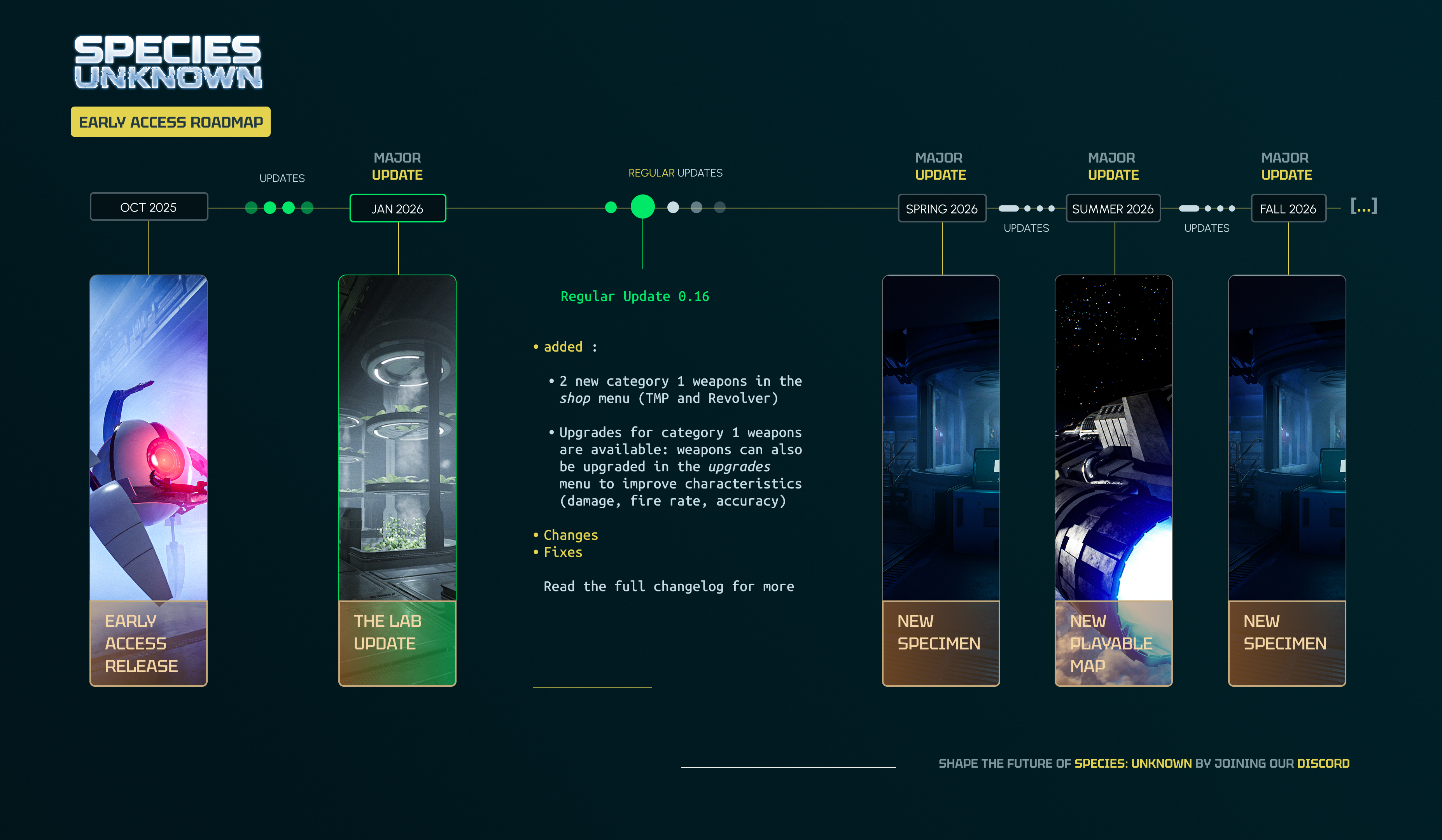Click MAJOR UPDATE label above SPRING 2026
The width and height of the screenshot is (1442, 840).
(940, 166)
